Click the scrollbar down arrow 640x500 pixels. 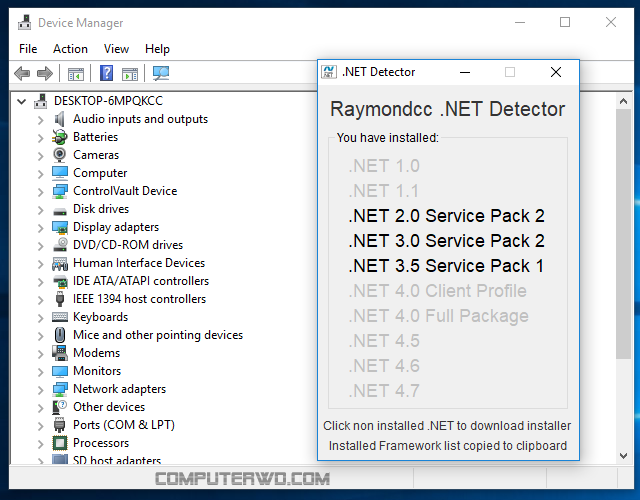(623, 456)
